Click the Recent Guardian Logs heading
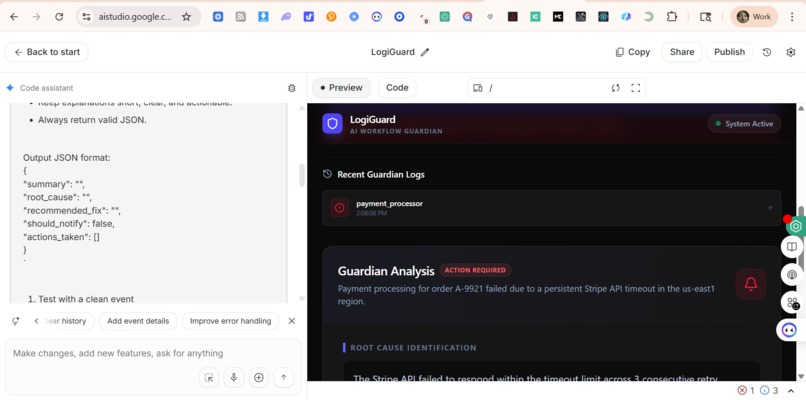Viewport: 806px width, 400px height. [x=381, y=174]
